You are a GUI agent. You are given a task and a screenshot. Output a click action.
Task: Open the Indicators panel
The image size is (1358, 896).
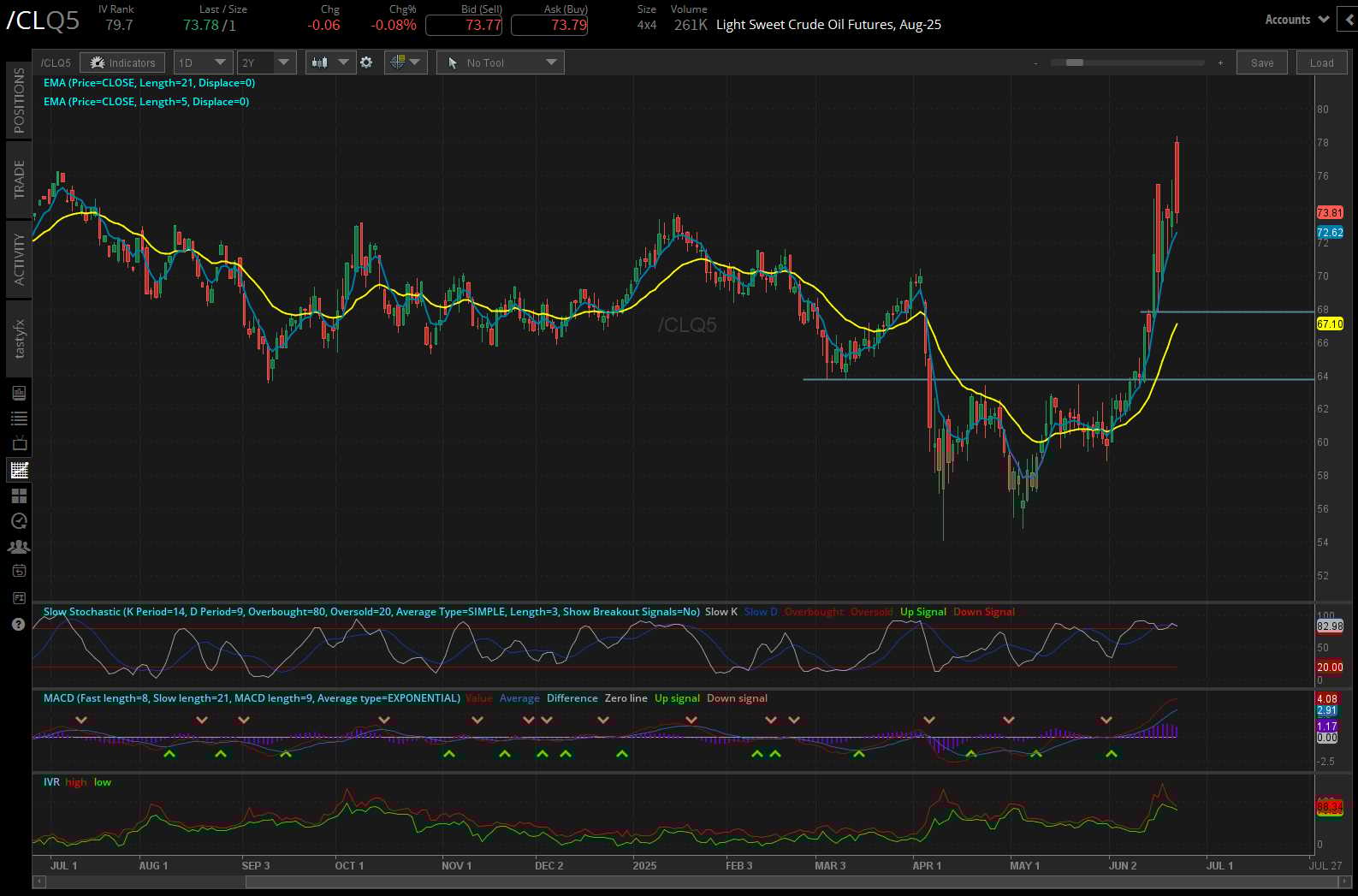point(123,62)
